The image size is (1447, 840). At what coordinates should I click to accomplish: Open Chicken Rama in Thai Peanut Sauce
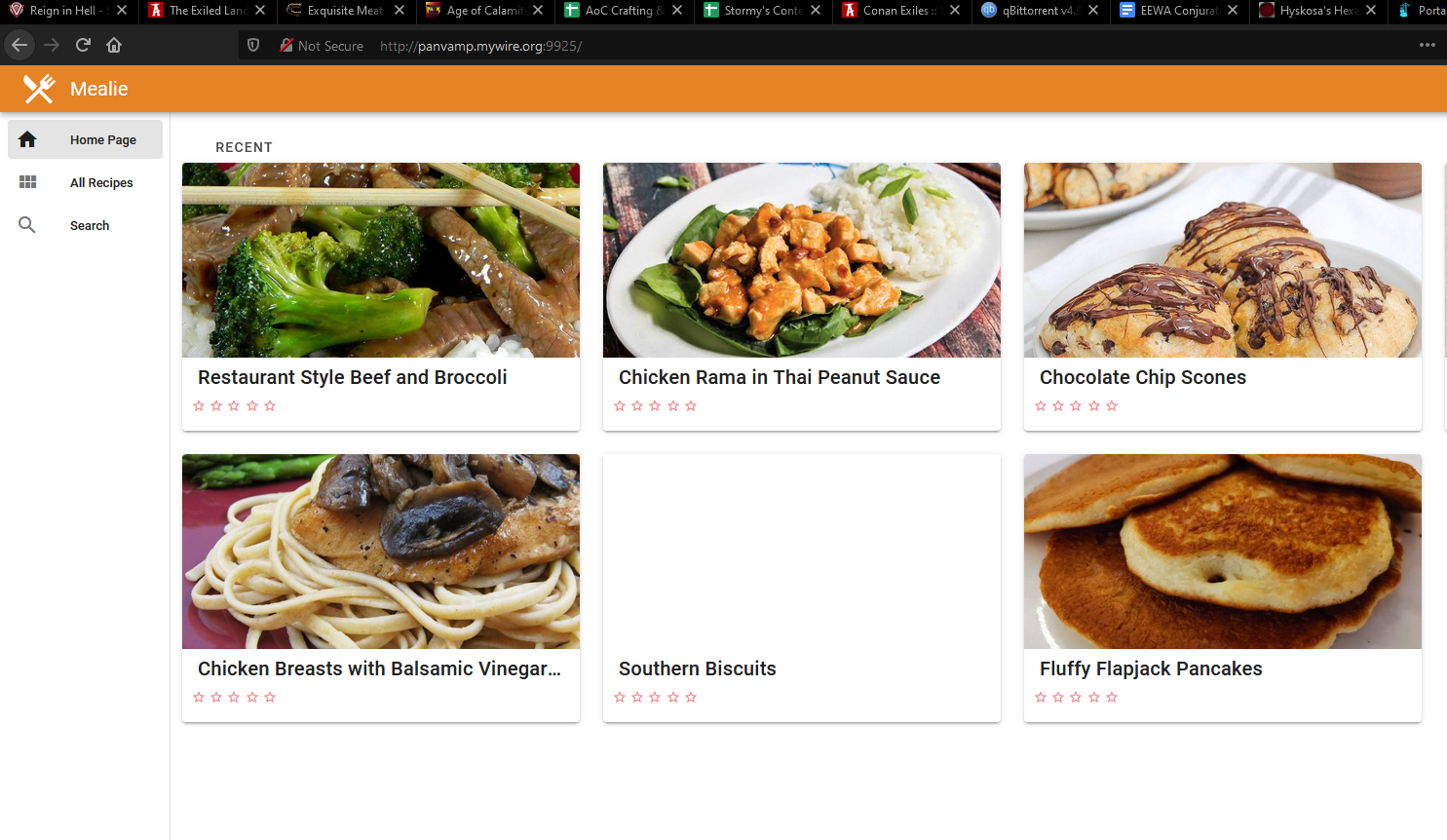[779, 377]
